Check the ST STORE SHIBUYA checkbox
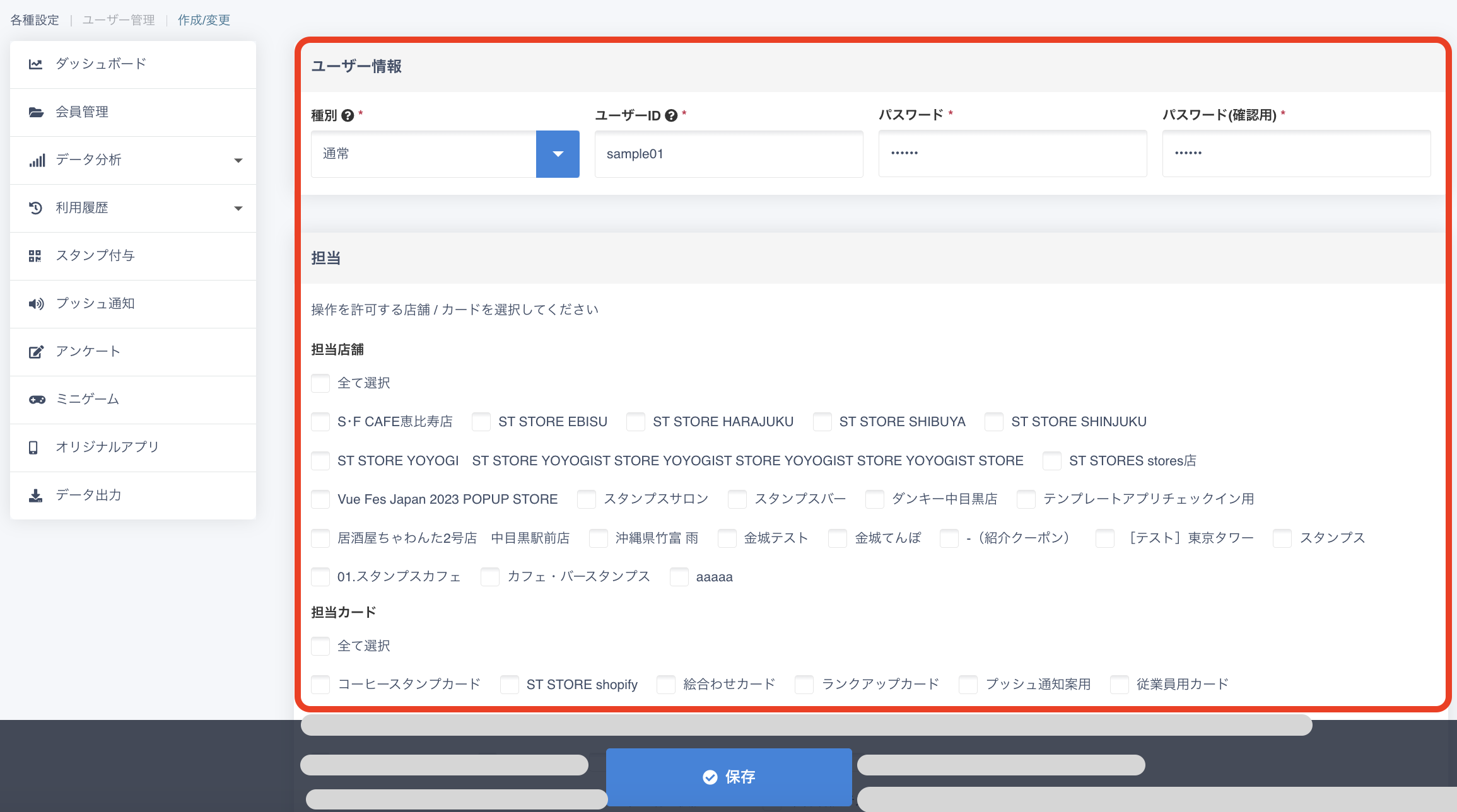 (822, 422)
